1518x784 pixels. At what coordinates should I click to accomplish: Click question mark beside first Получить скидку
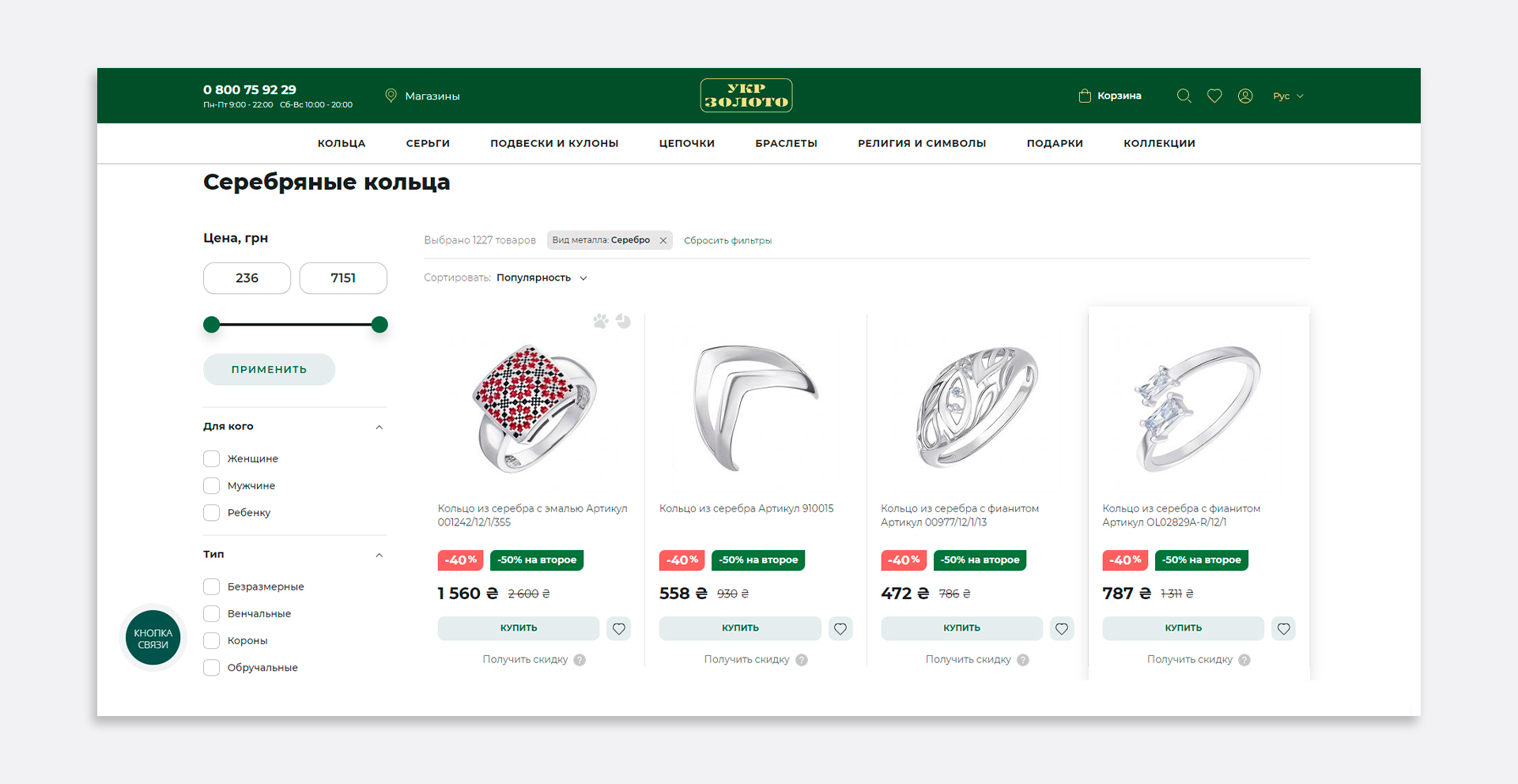(x=580, y=660)
